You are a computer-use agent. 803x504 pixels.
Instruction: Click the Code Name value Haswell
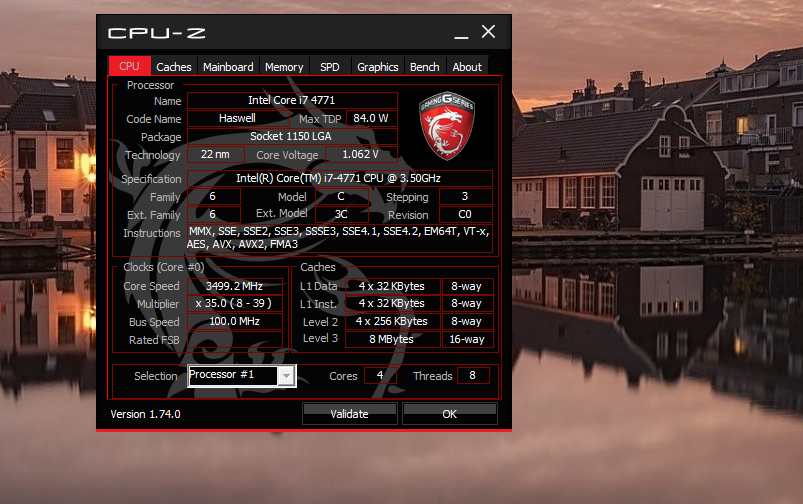[x=238, y=118]
